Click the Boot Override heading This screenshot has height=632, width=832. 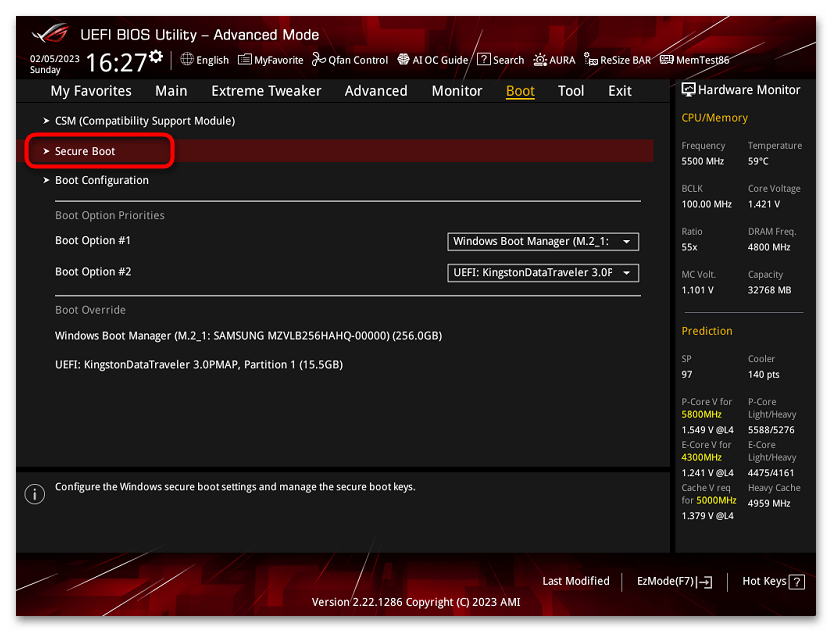[90, 310]
